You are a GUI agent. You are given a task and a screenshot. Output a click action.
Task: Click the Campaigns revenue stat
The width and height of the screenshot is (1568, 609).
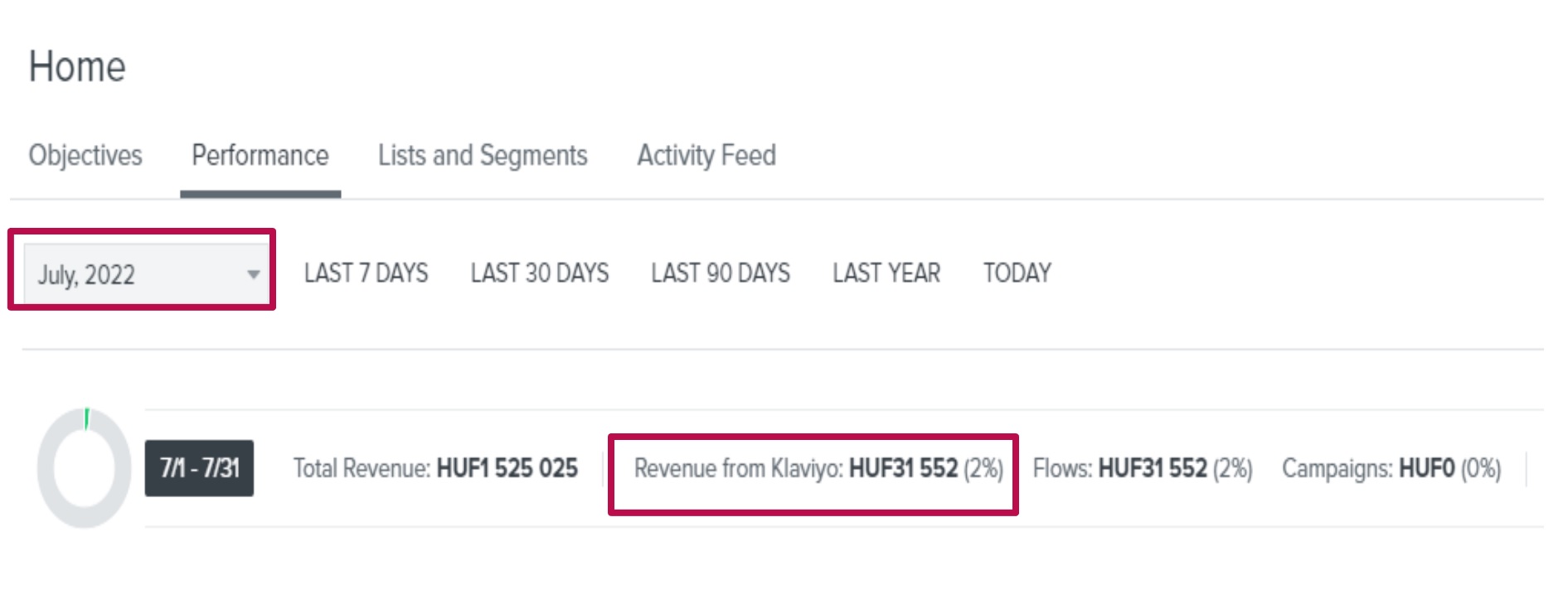coord(1391,469)
